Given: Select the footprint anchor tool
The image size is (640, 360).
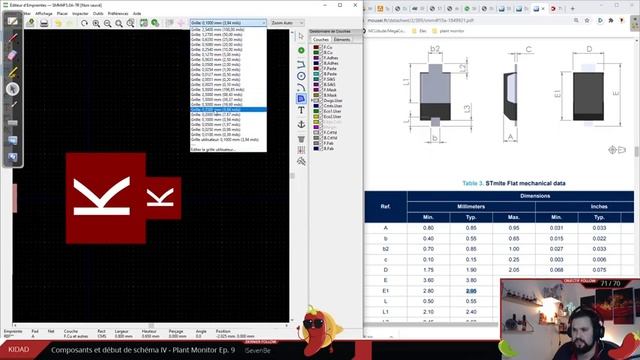Looking at the screenshot, I should point(301,124).
